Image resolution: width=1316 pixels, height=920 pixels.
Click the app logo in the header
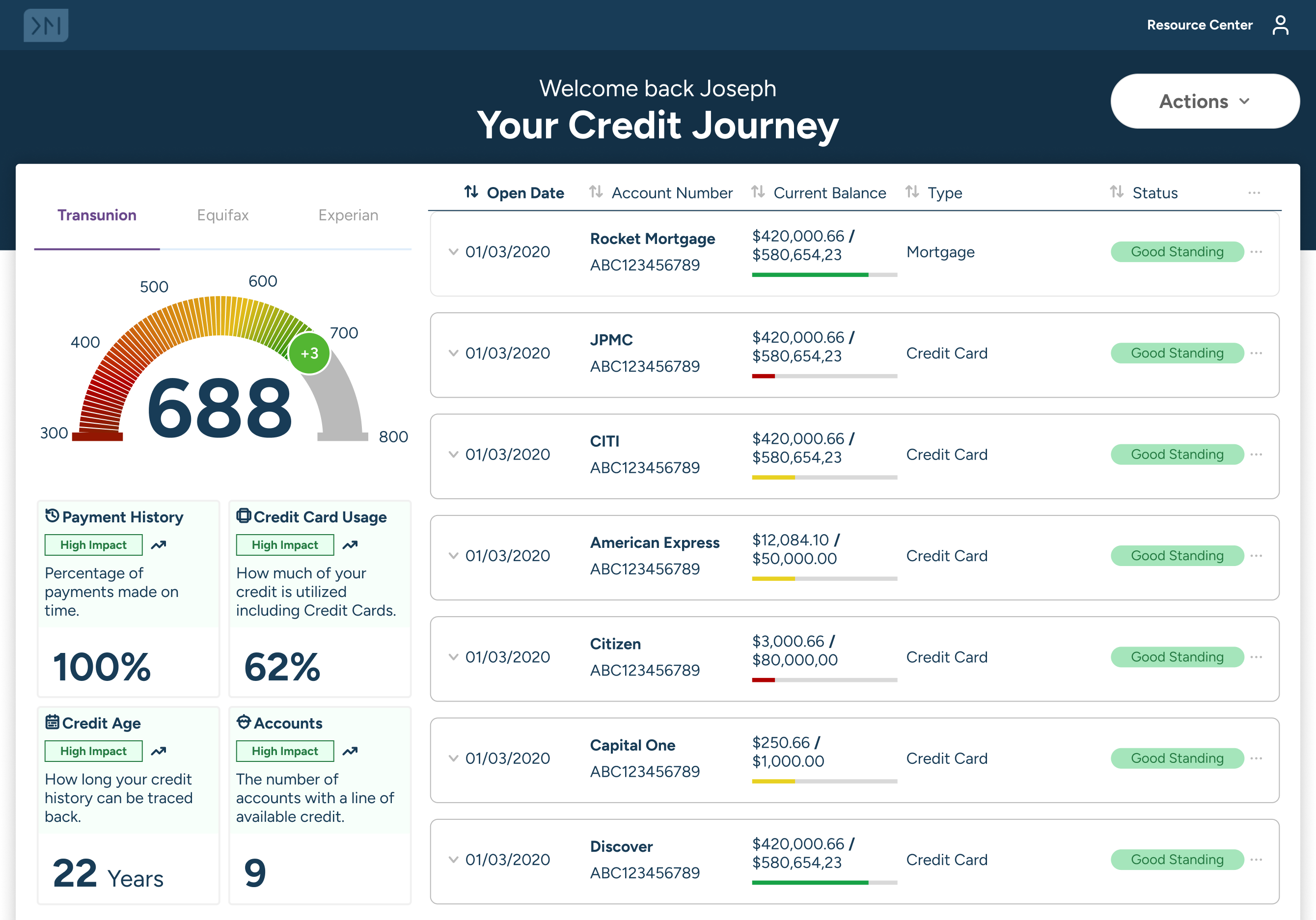click(x=46, y=25)
